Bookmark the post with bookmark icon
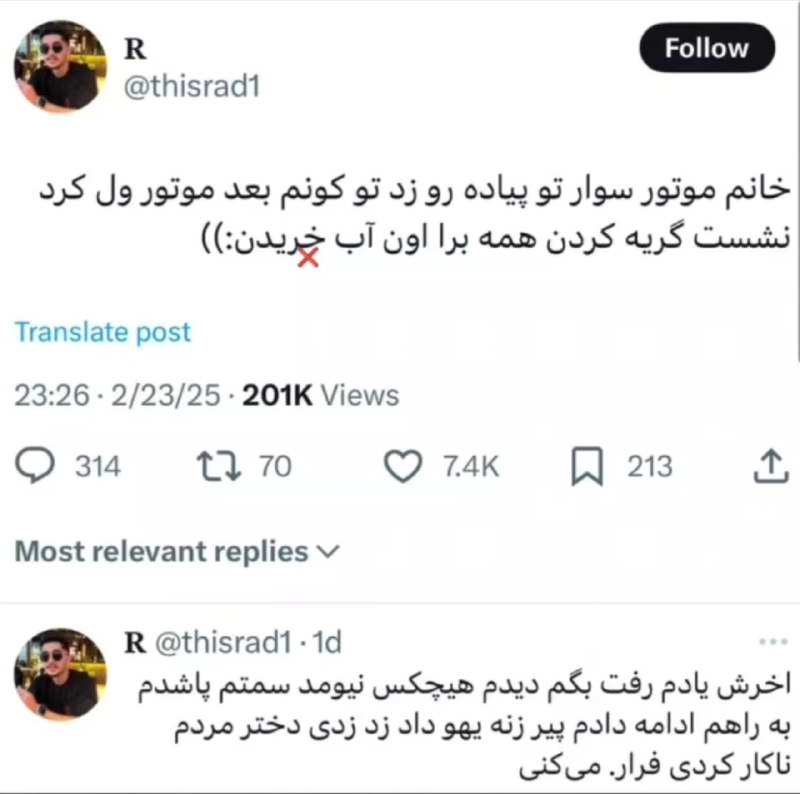The width and height of the screenshot is (800, 794). 587,465
